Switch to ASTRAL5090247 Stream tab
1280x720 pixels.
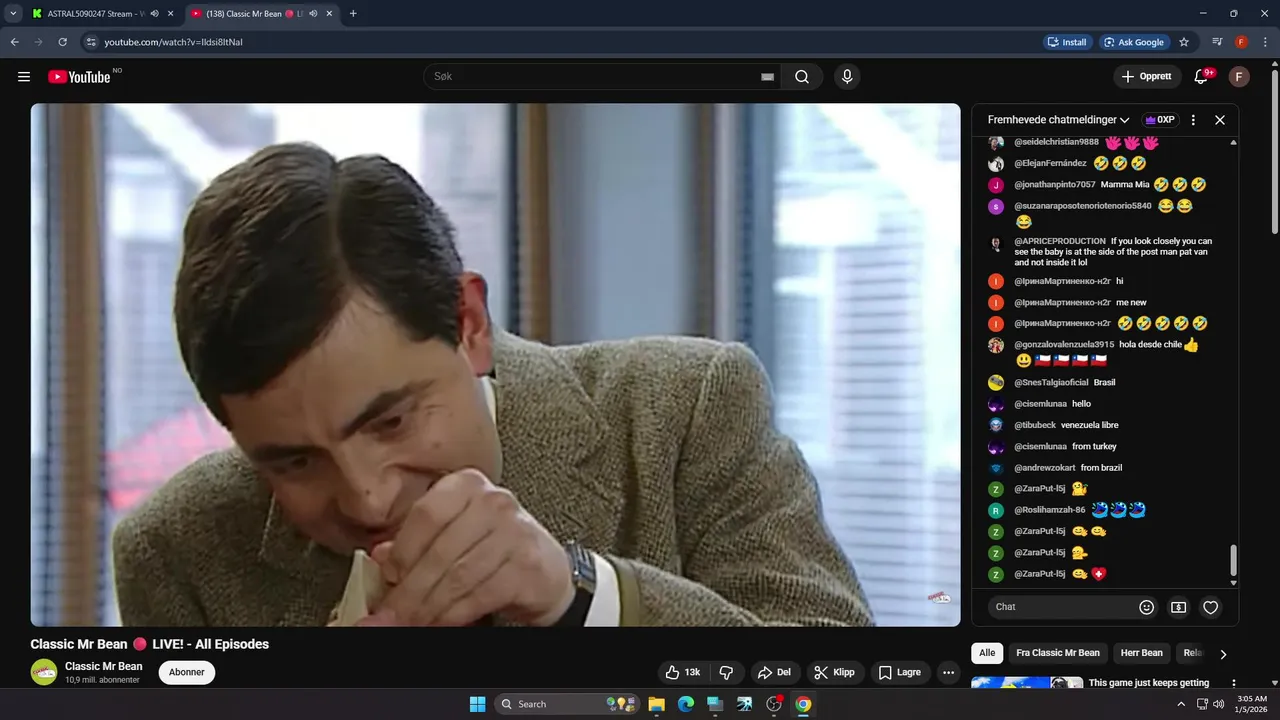click(95, 14)
